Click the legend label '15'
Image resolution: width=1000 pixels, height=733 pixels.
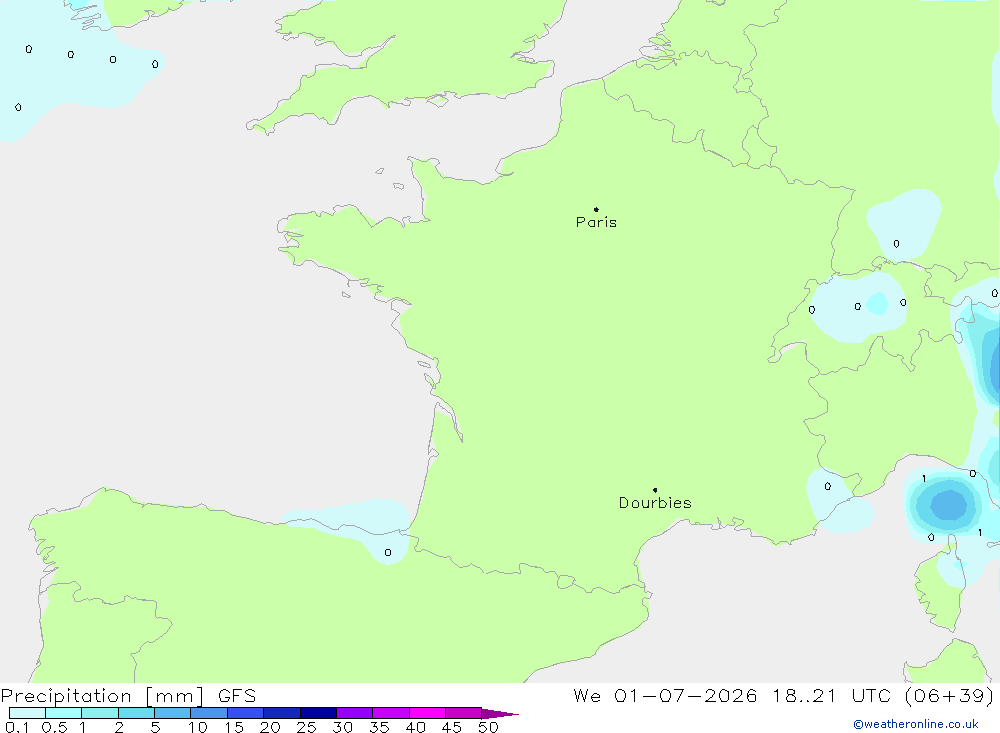234,727
